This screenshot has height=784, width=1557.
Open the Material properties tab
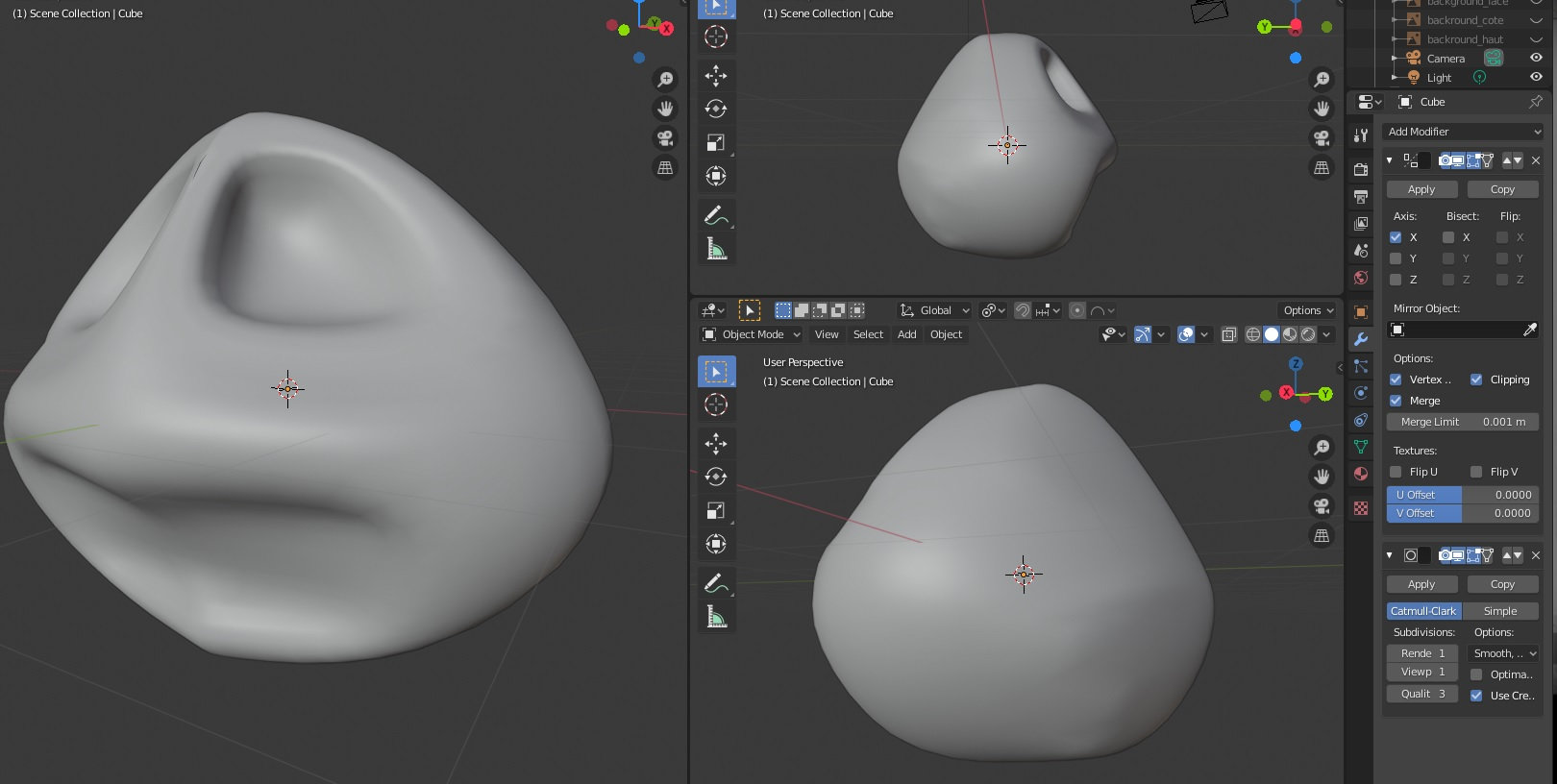[1361, 474]
